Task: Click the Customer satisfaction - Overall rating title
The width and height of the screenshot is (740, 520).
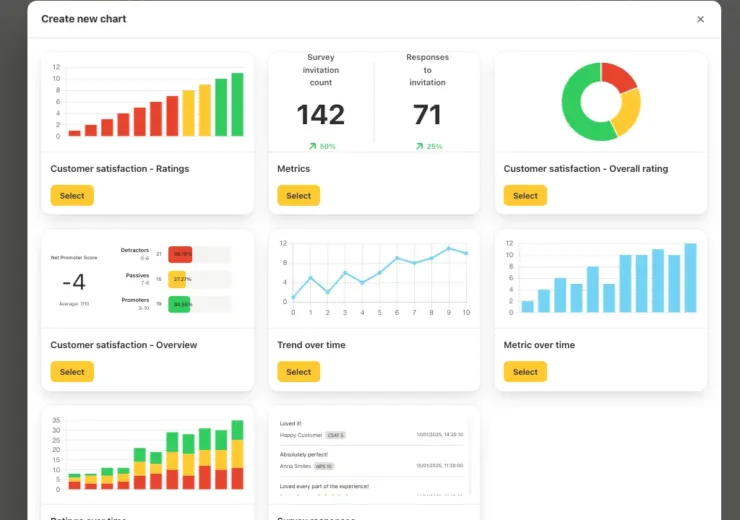Action: 586,168
